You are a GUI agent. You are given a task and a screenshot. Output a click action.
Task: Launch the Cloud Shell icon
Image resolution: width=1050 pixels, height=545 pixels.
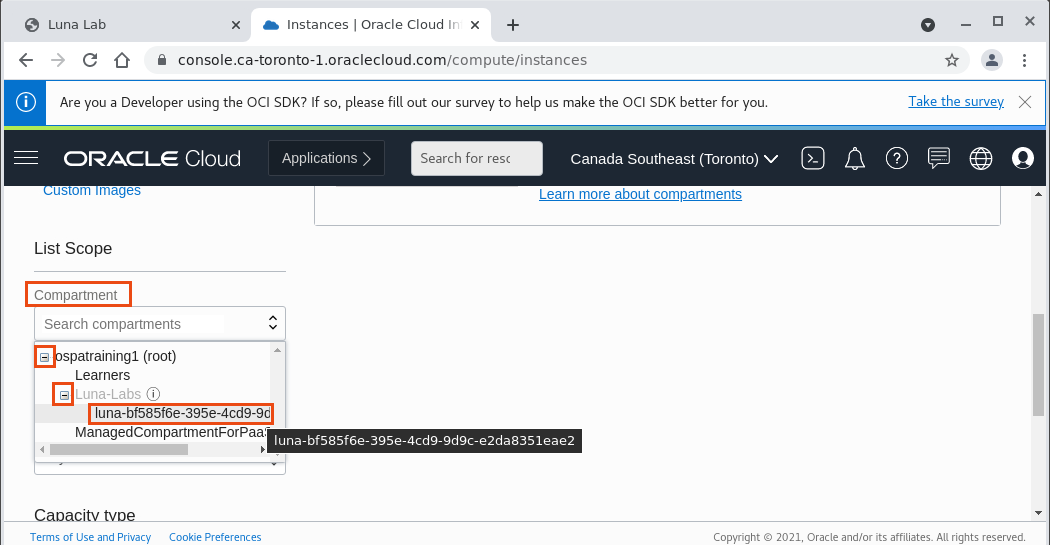[812, 159]
